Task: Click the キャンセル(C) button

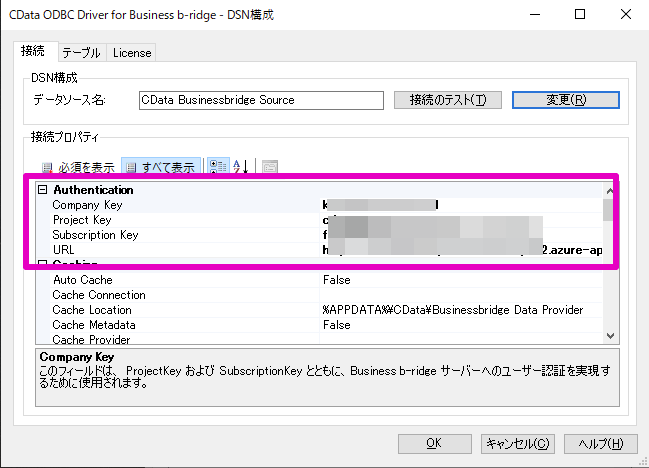Action: click(517, 444)
